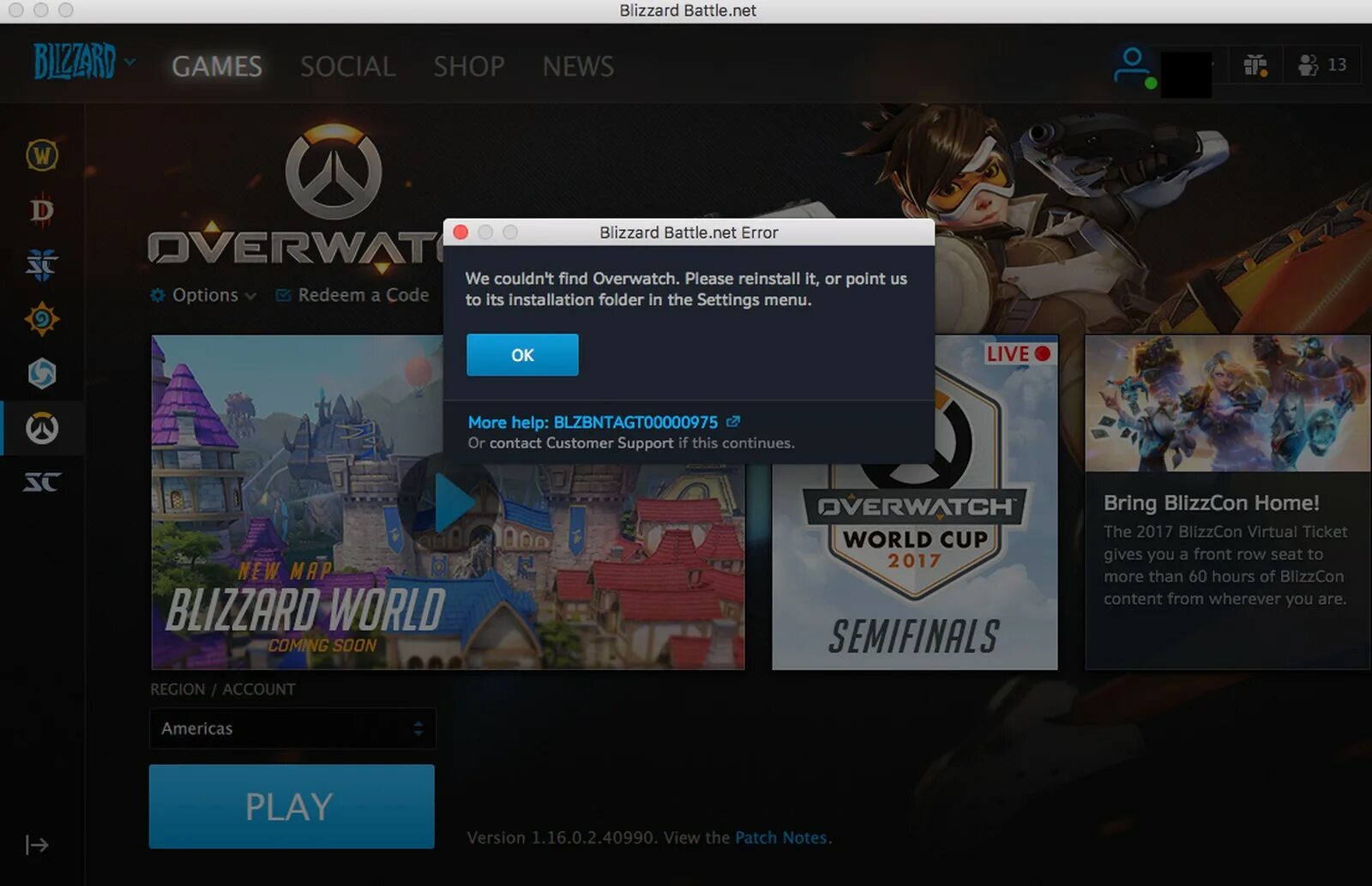Screen dimensions: 1372x886
Task: Click the Customer Support text in dialog
Action: [x=610, y=443]
